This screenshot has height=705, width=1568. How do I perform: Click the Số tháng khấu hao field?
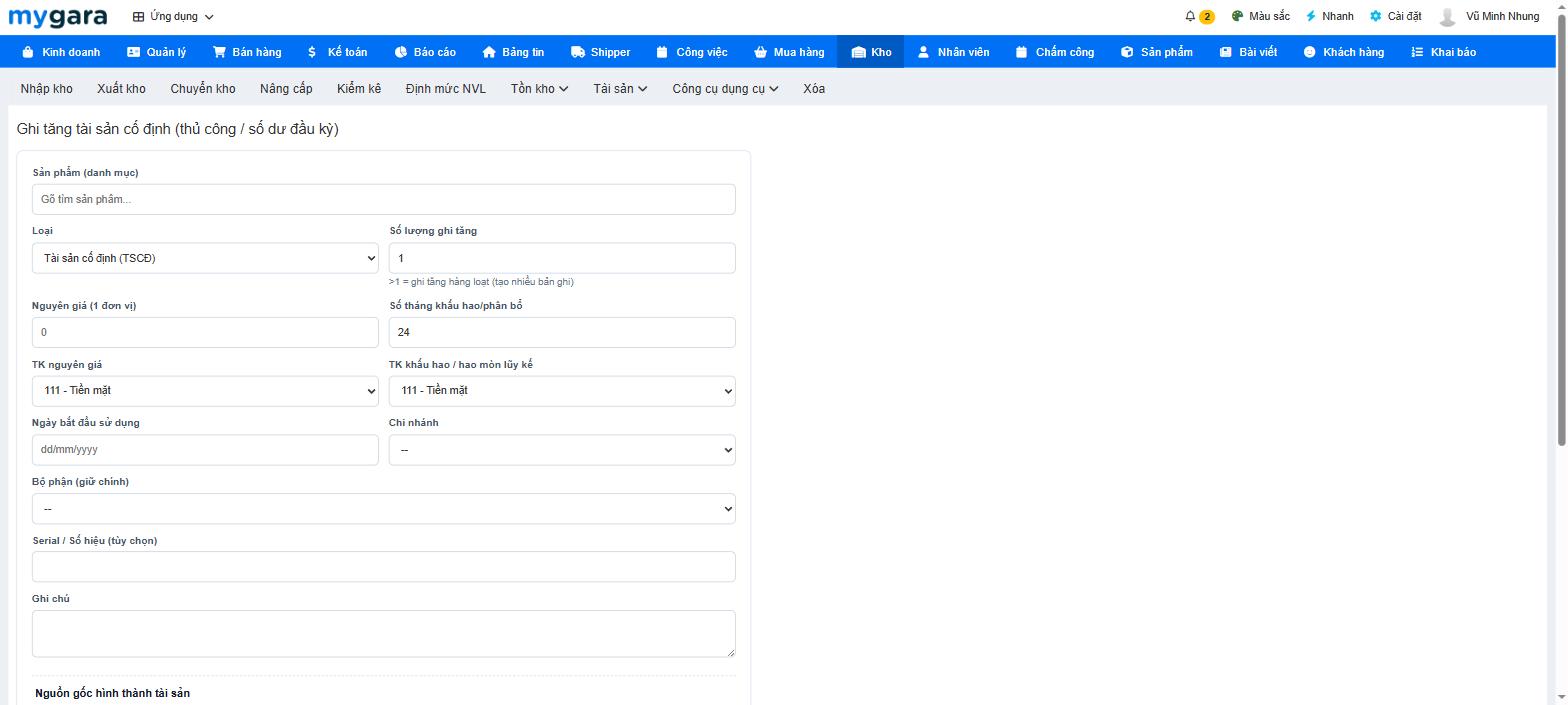pyautogui.click(x=562, y=332)
